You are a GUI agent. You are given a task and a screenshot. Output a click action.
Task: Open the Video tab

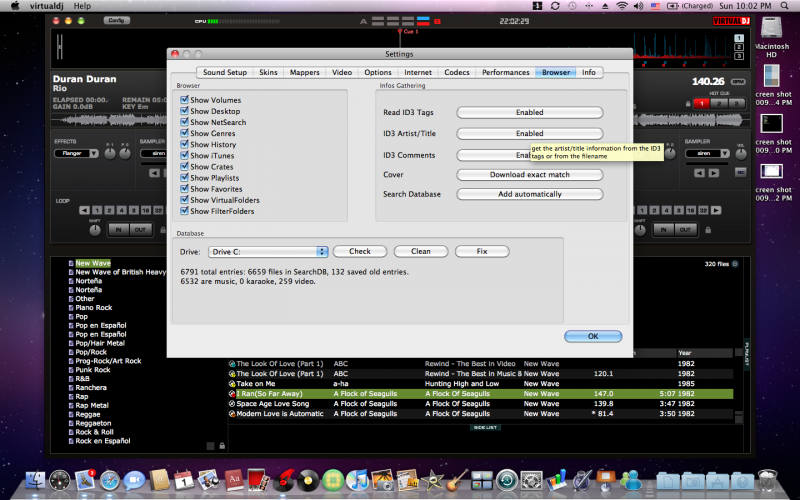point(342,72)
